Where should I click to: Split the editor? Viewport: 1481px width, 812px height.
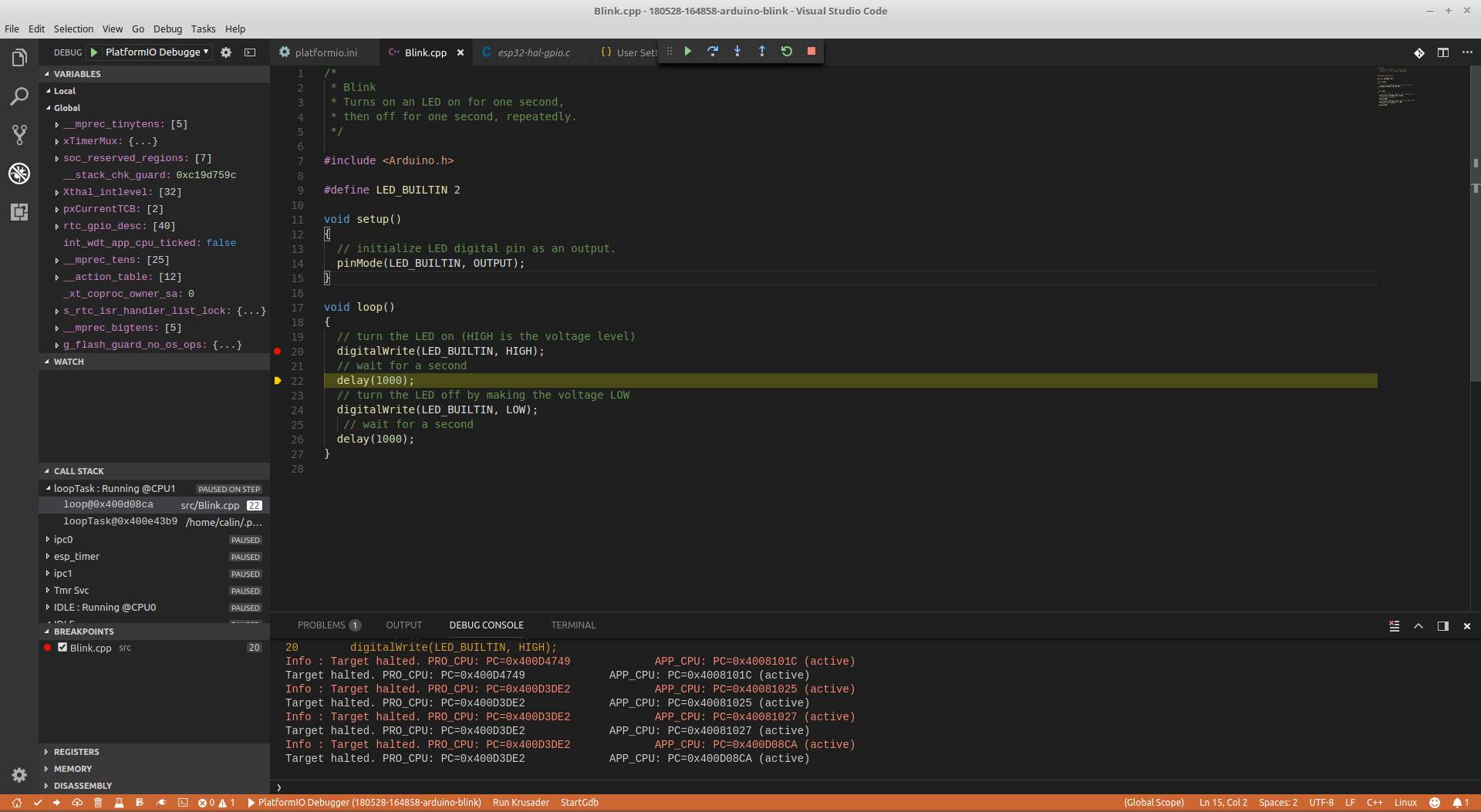tap(1443, 52)
